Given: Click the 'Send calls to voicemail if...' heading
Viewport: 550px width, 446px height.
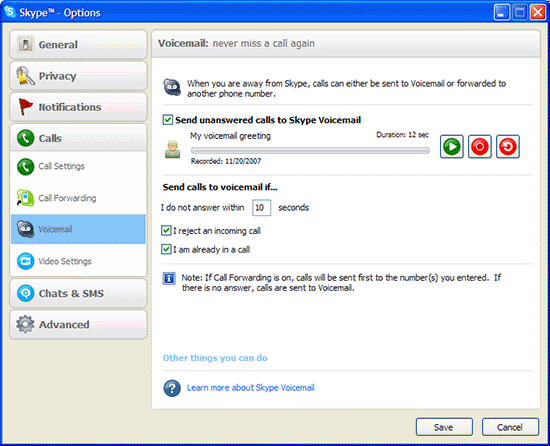Looking at the screenshot, I should click(220, 187).
